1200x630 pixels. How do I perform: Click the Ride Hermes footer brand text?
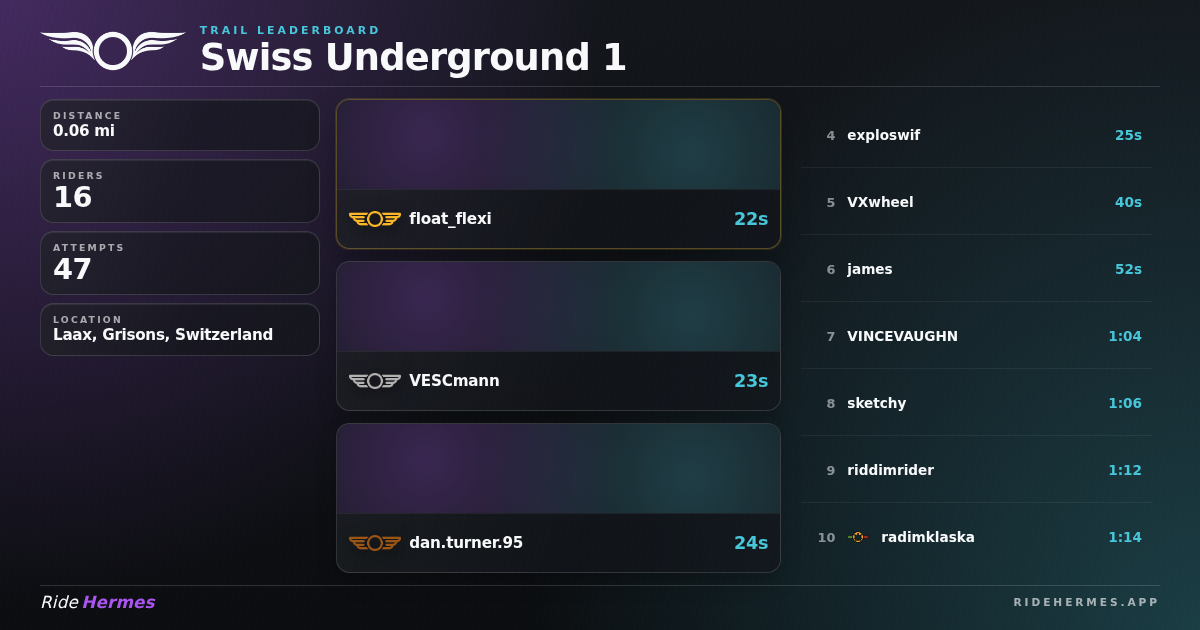98,602
